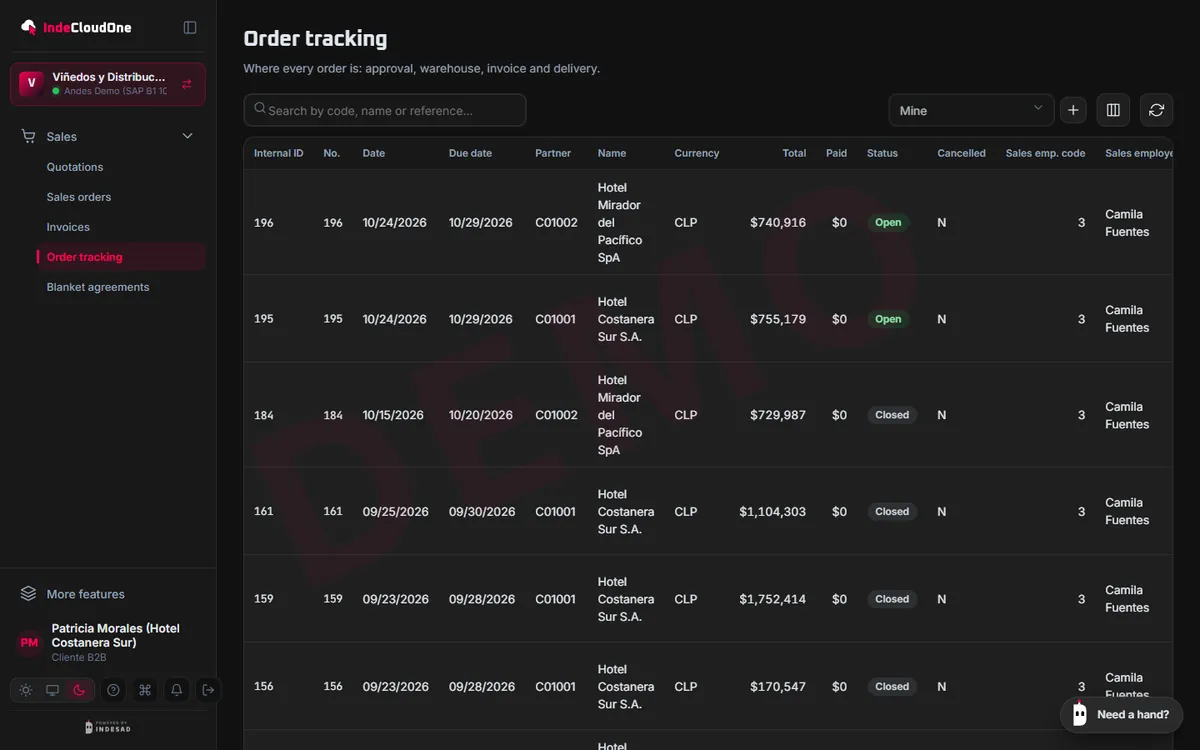The height and width of the screenshot is (750, 1200).
Task: Click the logout icon
Action: [x=208, y=690]
